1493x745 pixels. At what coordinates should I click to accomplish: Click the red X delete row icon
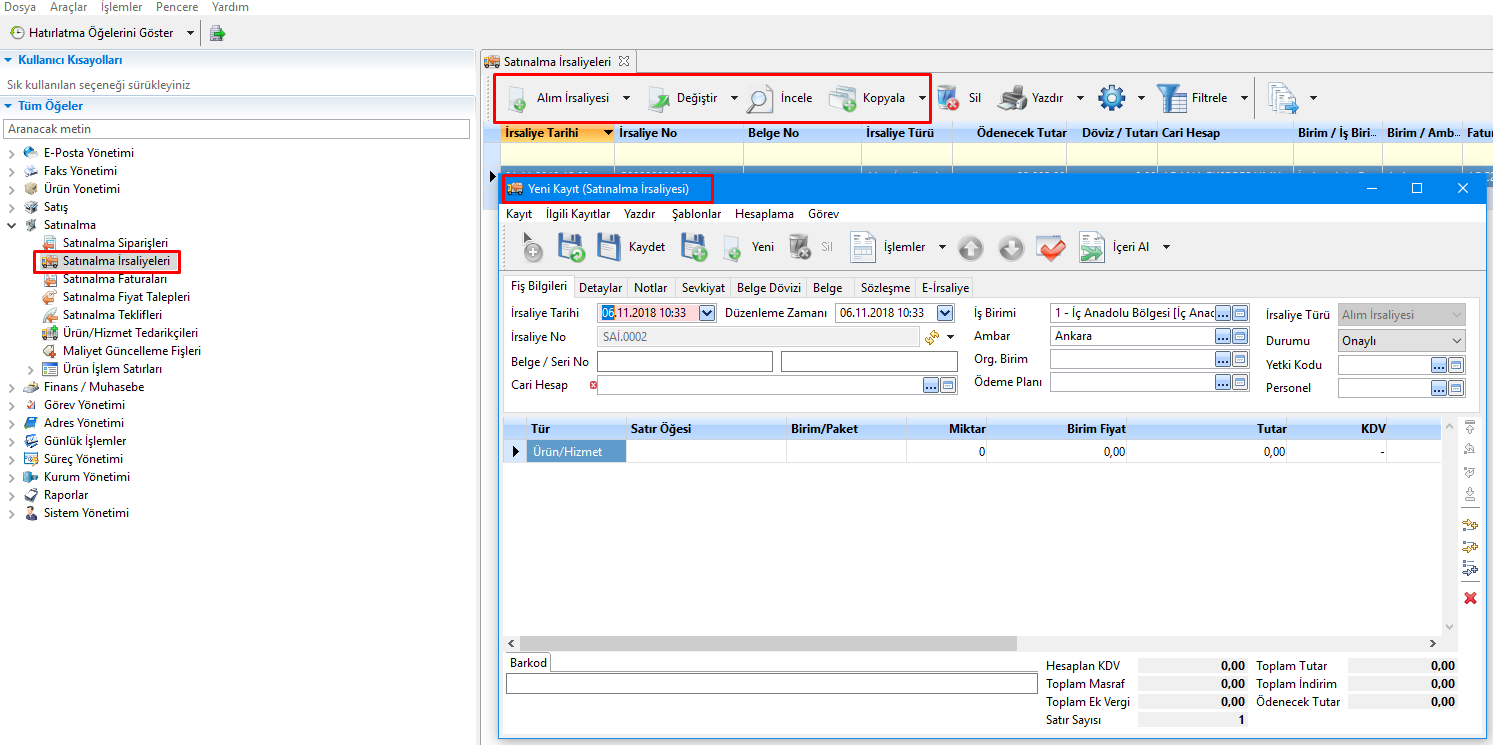(x=1470, y=598)
